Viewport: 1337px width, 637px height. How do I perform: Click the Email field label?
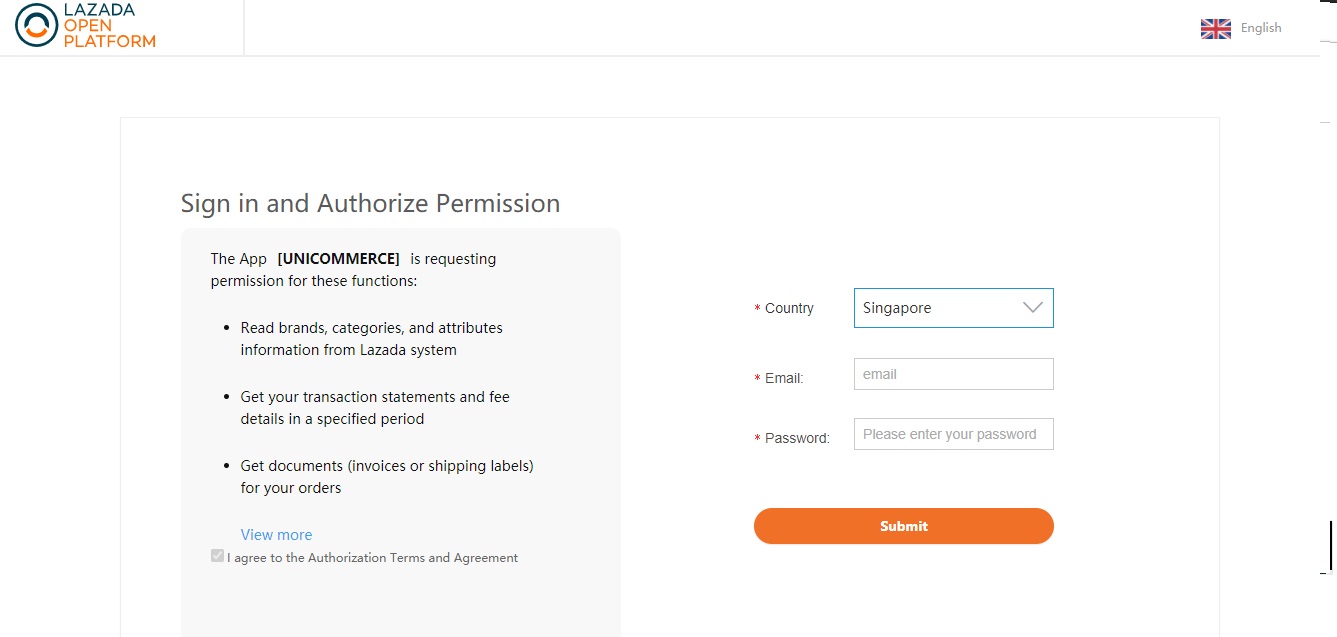click(x=784, y=378)
